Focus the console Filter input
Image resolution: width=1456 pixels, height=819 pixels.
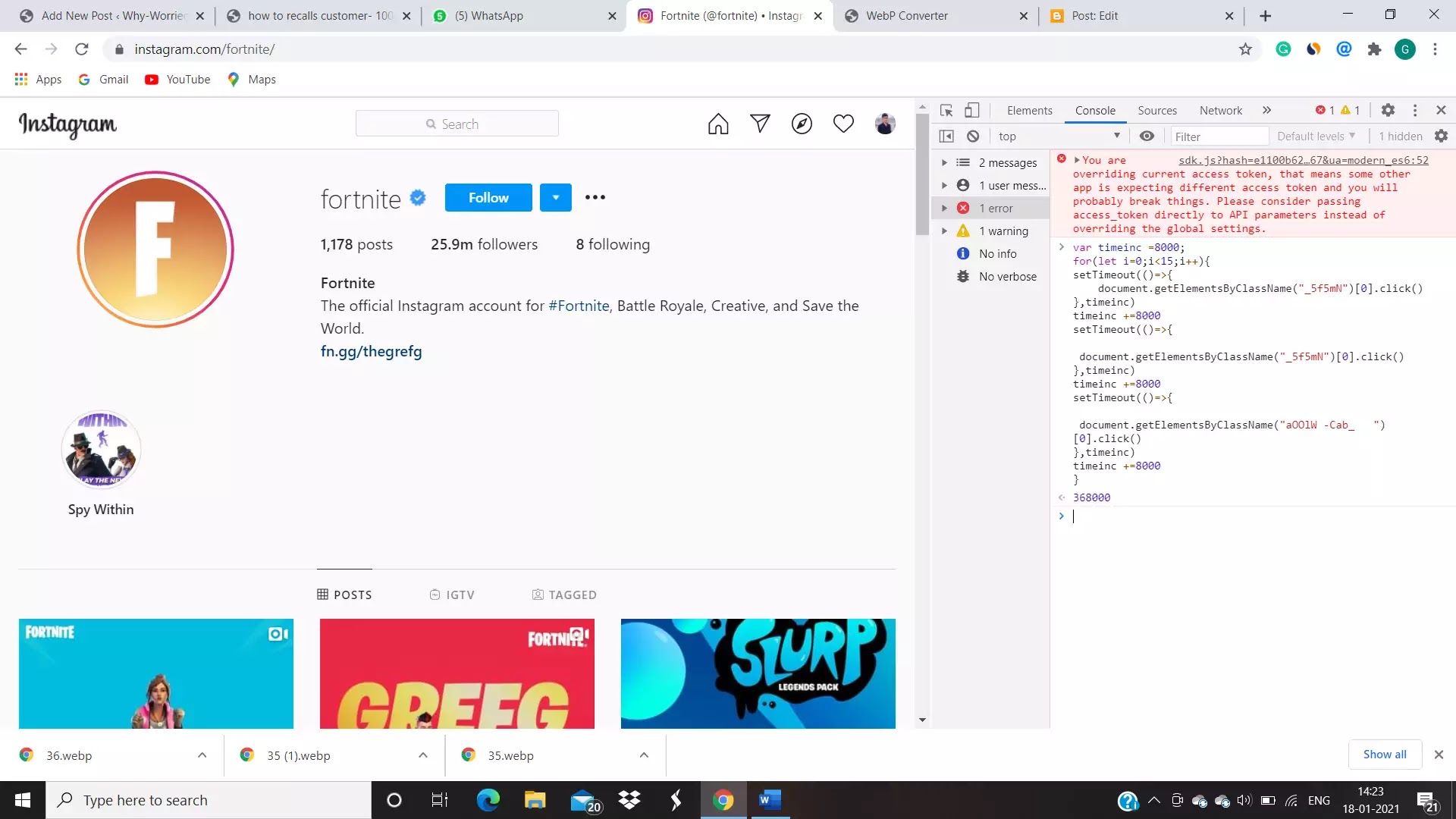pos(1219,136)
